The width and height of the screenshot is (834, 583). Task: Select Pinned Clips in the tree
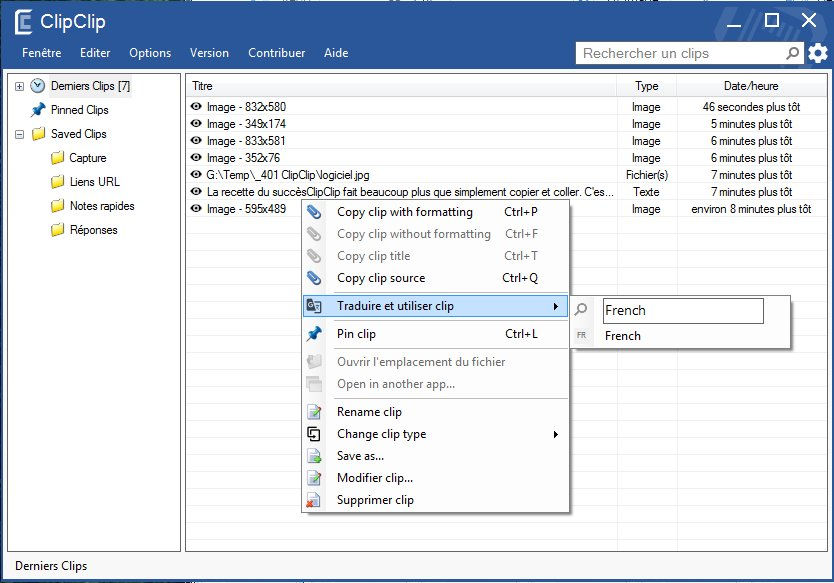point(79,110)
